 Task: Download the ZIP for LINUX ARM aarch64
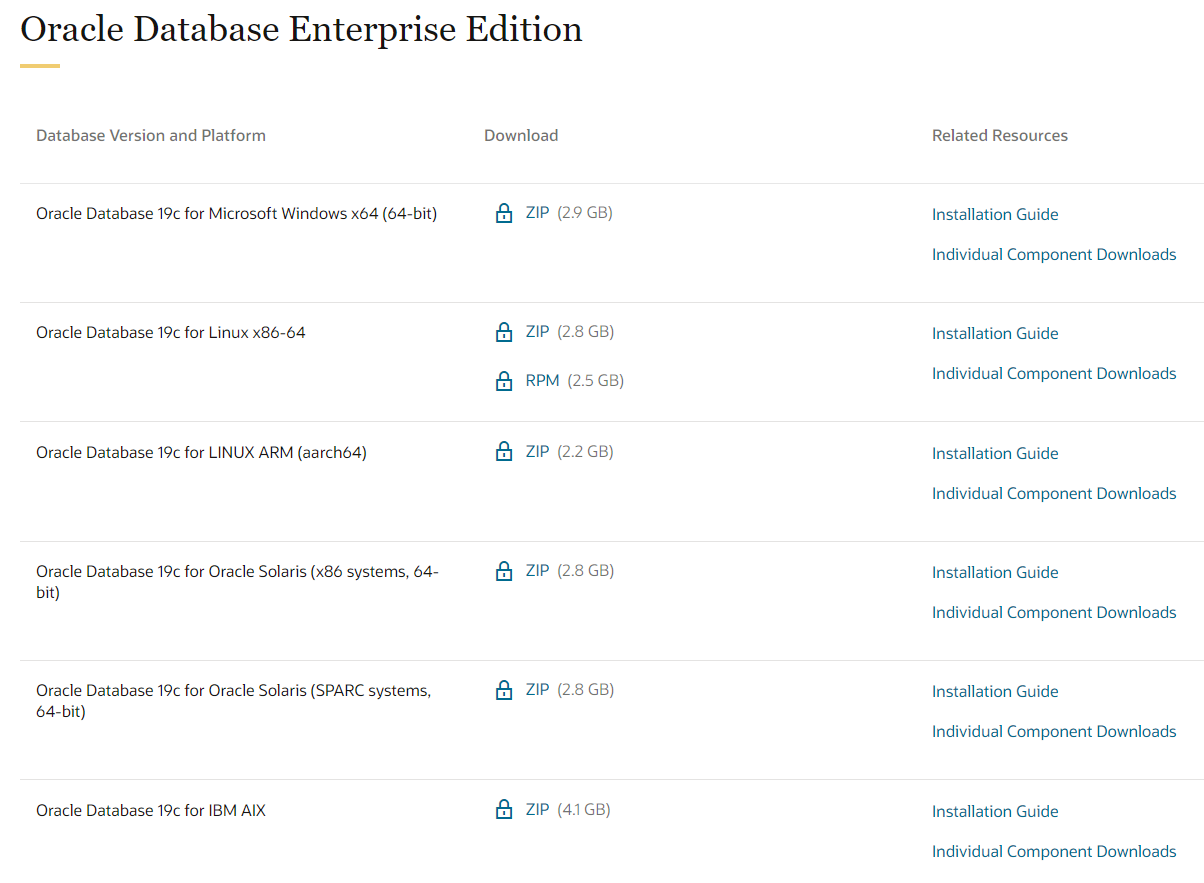pyautogui.click(x=537, y=451)
